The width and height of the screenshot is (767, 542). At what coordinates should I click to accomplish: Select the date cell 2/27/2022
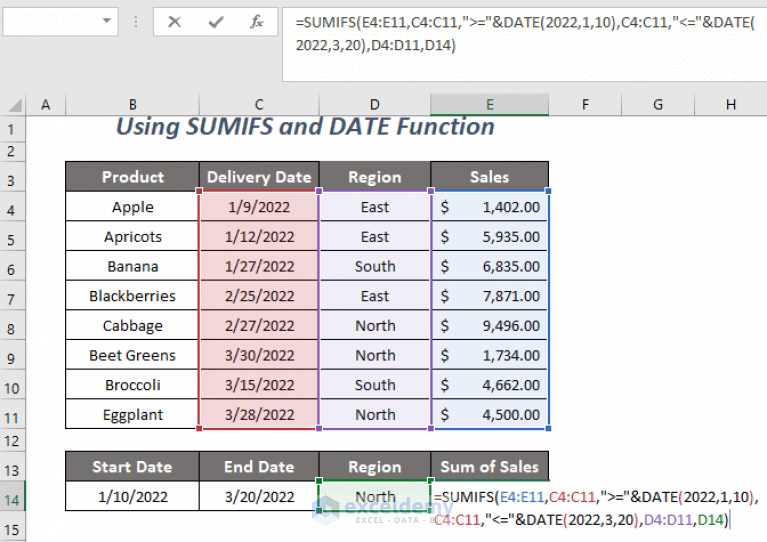[x=259, y=326]
